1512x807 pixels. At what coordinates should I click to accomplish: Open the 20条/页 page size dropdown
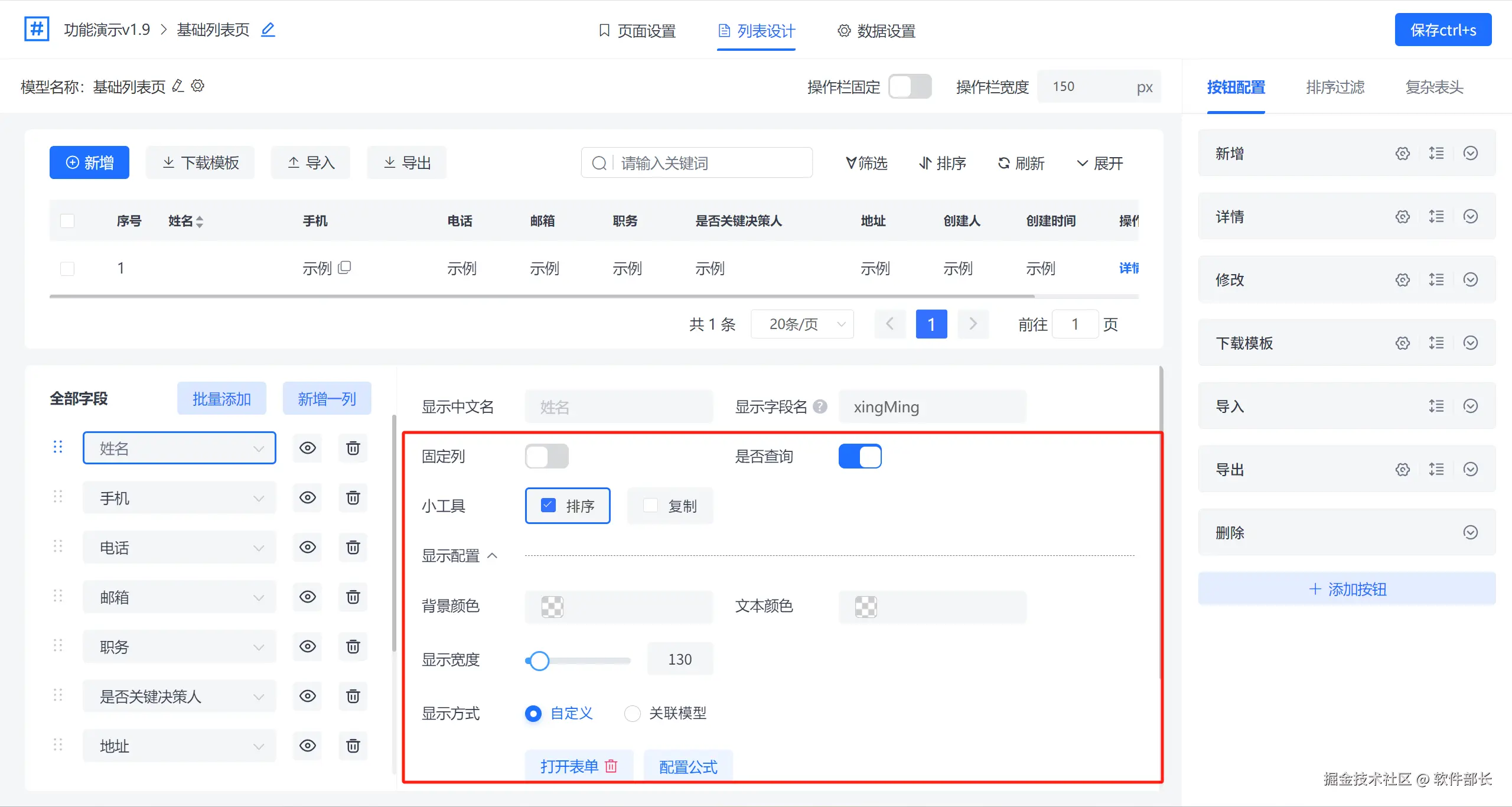click(x=802, y=324)
